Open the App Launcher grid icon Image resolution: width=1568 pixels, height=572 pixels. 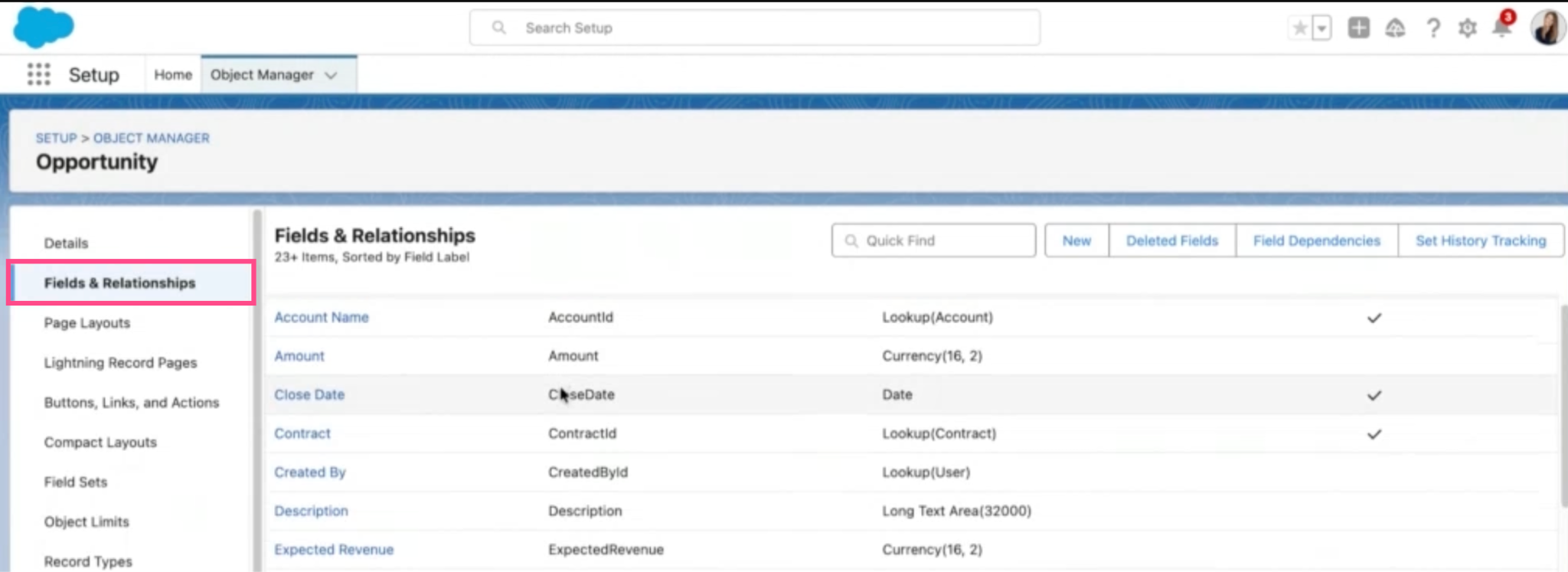(x=38, y=74)
